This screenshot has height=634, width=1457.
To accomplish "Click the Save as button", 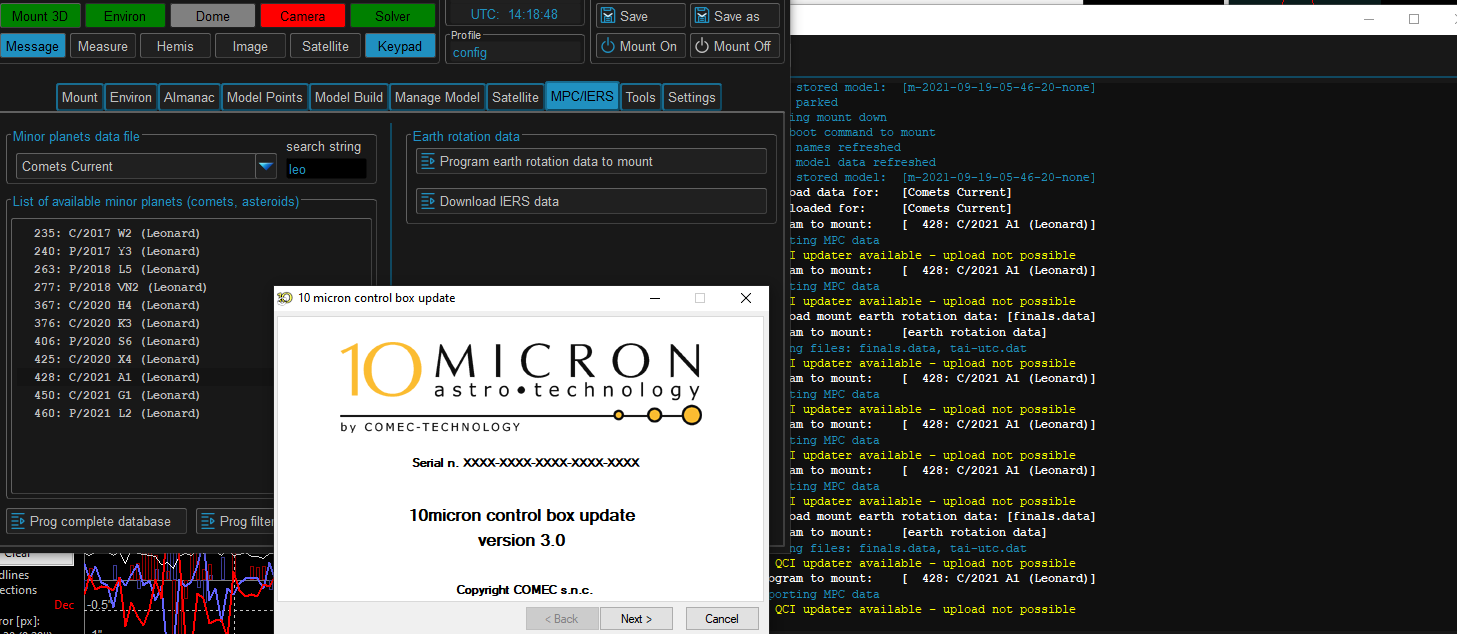I will [735, 16].
